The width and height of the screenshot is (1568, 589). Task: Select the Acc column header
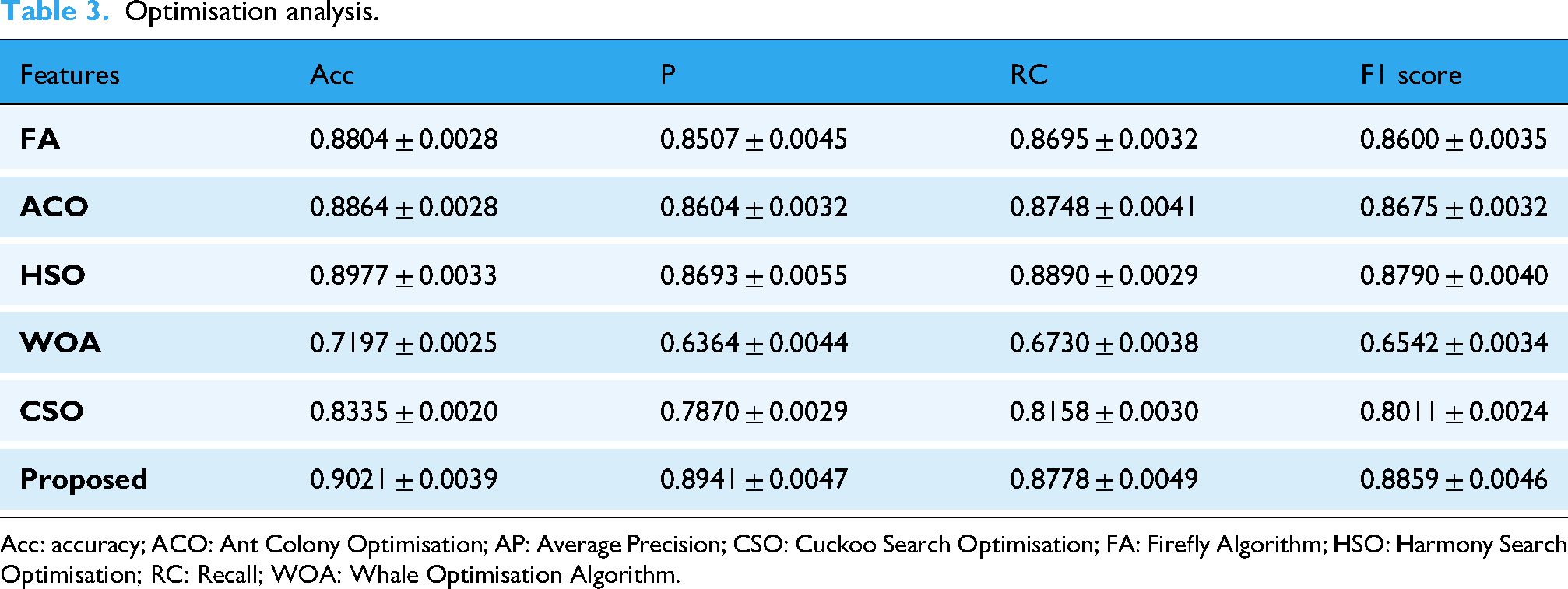click(x=332, y=75)
